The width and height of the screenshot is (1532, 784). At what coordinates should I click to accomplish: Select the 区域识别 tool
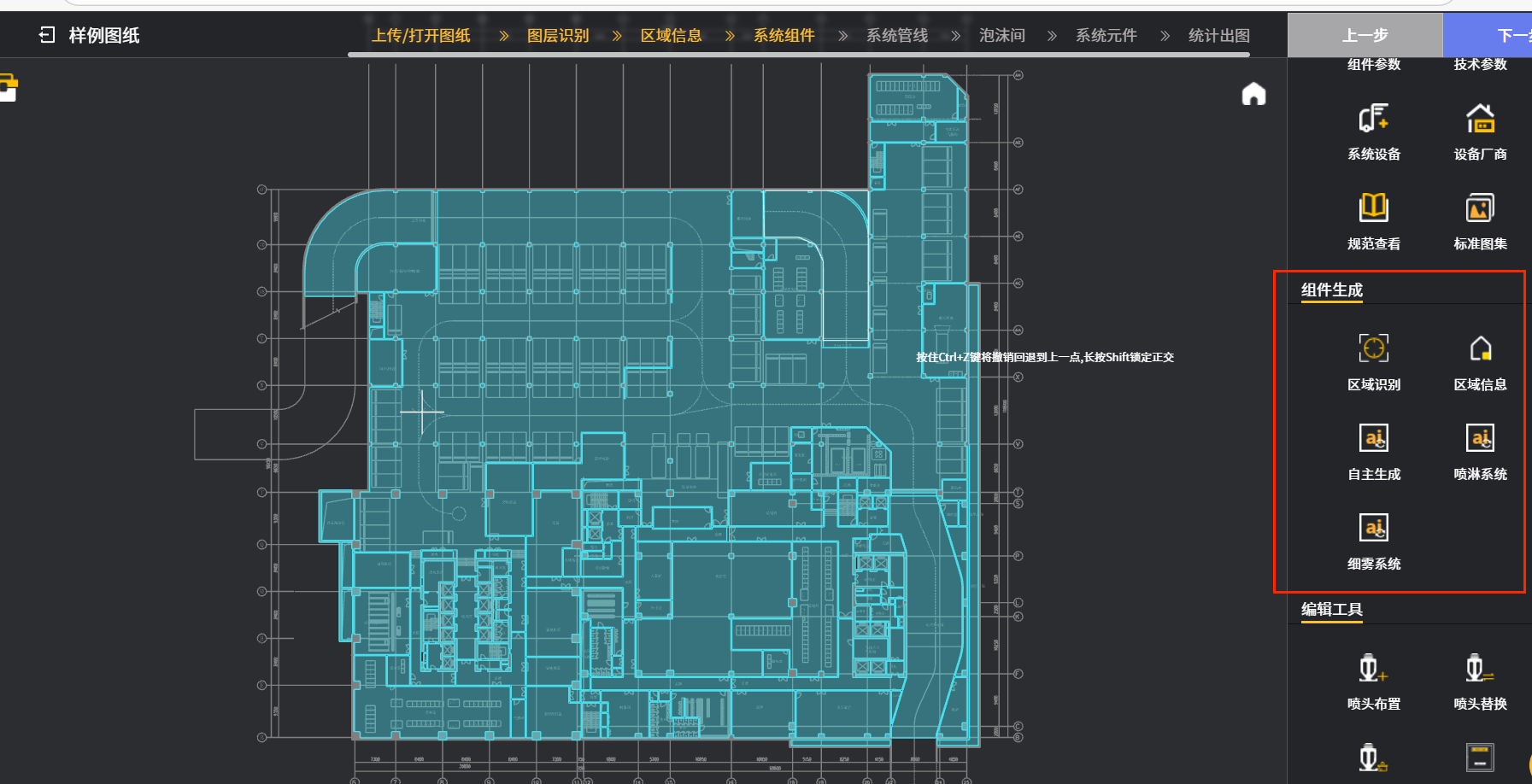pyautogui.click(x=1373, y=349)
